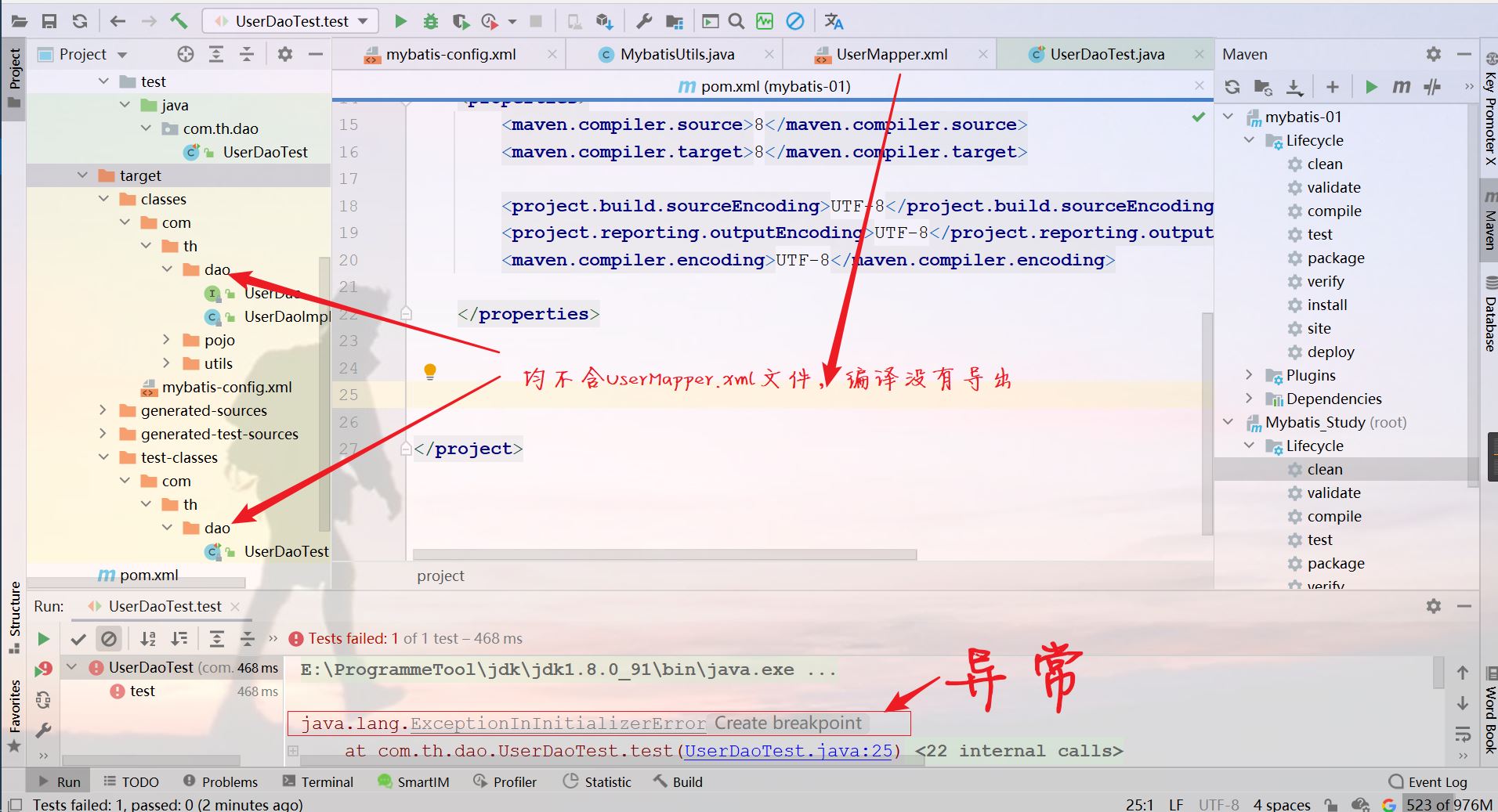Close the pom.xml (mybatis-01) tab

point(1199,85)
